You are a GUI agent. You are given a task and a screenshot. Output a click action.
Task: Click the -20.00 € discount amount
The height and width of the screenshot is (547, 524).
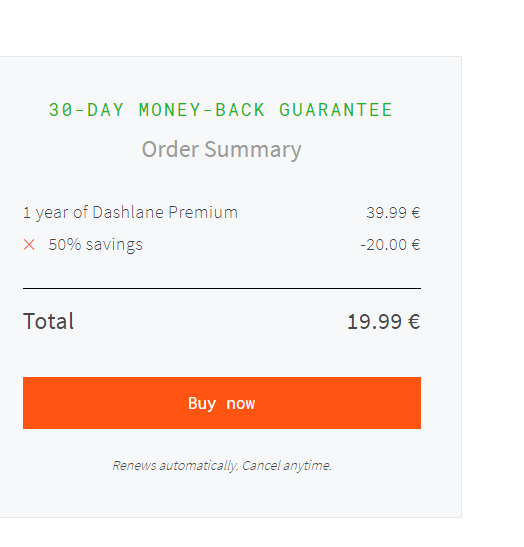(390, 245)
